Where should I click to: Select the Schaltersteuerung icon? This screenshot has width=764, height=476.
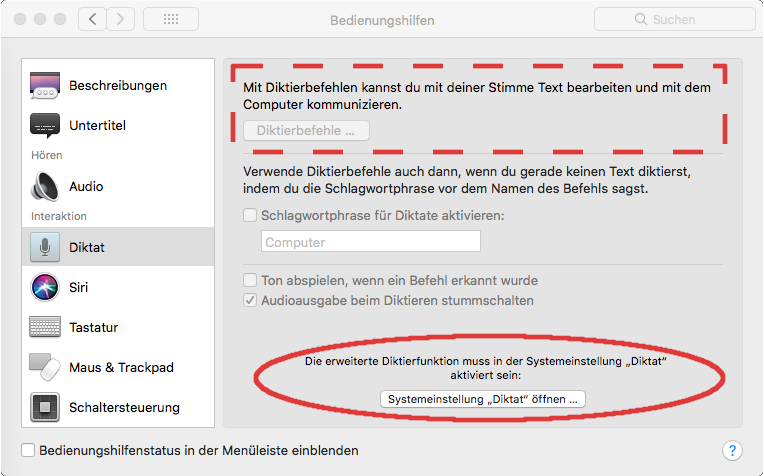(45, 407)
